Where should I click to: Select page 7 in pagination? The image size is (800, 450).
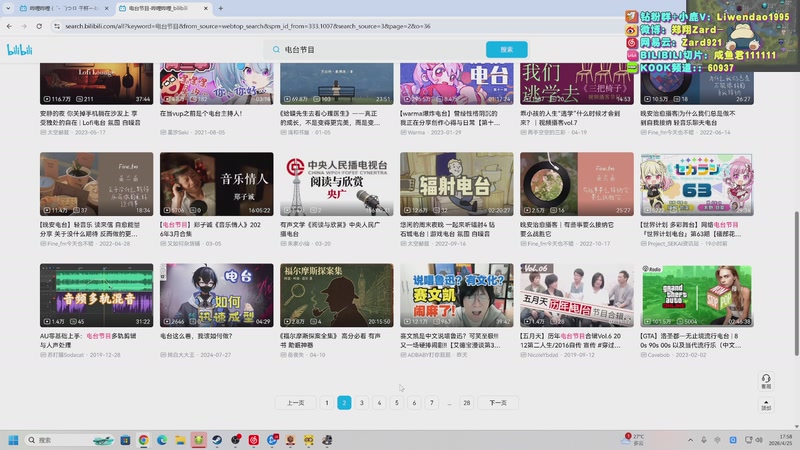pos(432,403)
